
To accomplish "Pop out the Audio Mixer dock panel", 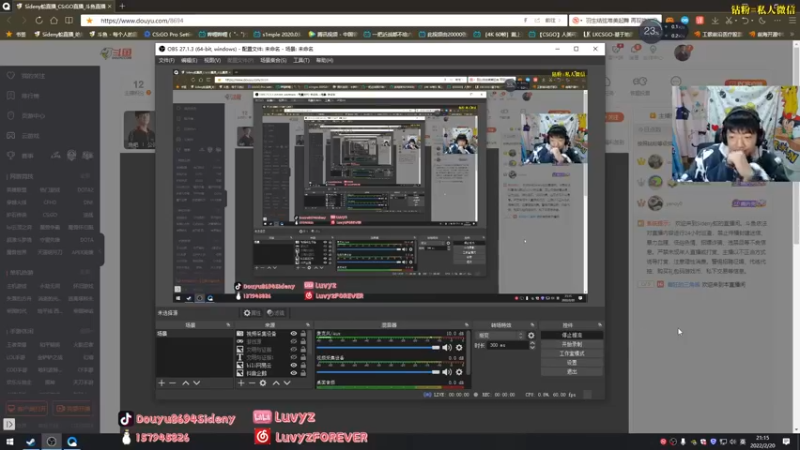I will (466, 325).
